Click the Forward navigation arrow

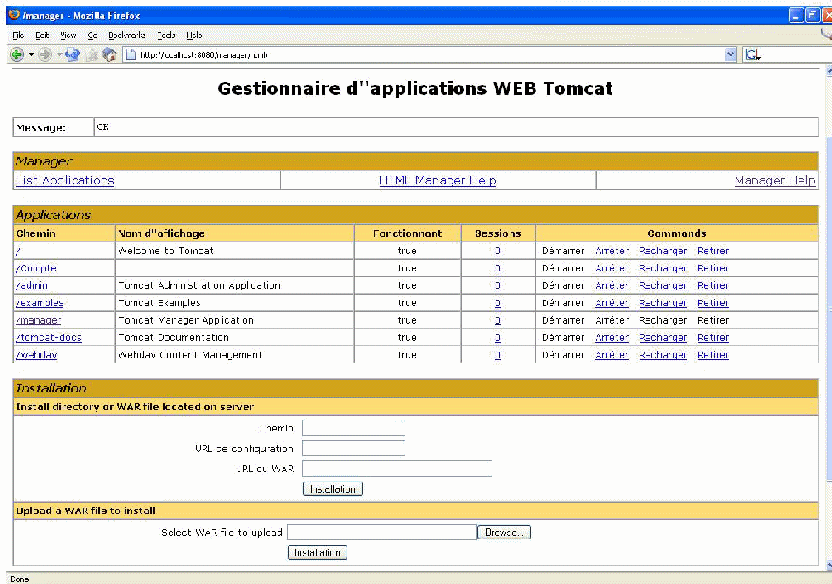coord(44,55)
